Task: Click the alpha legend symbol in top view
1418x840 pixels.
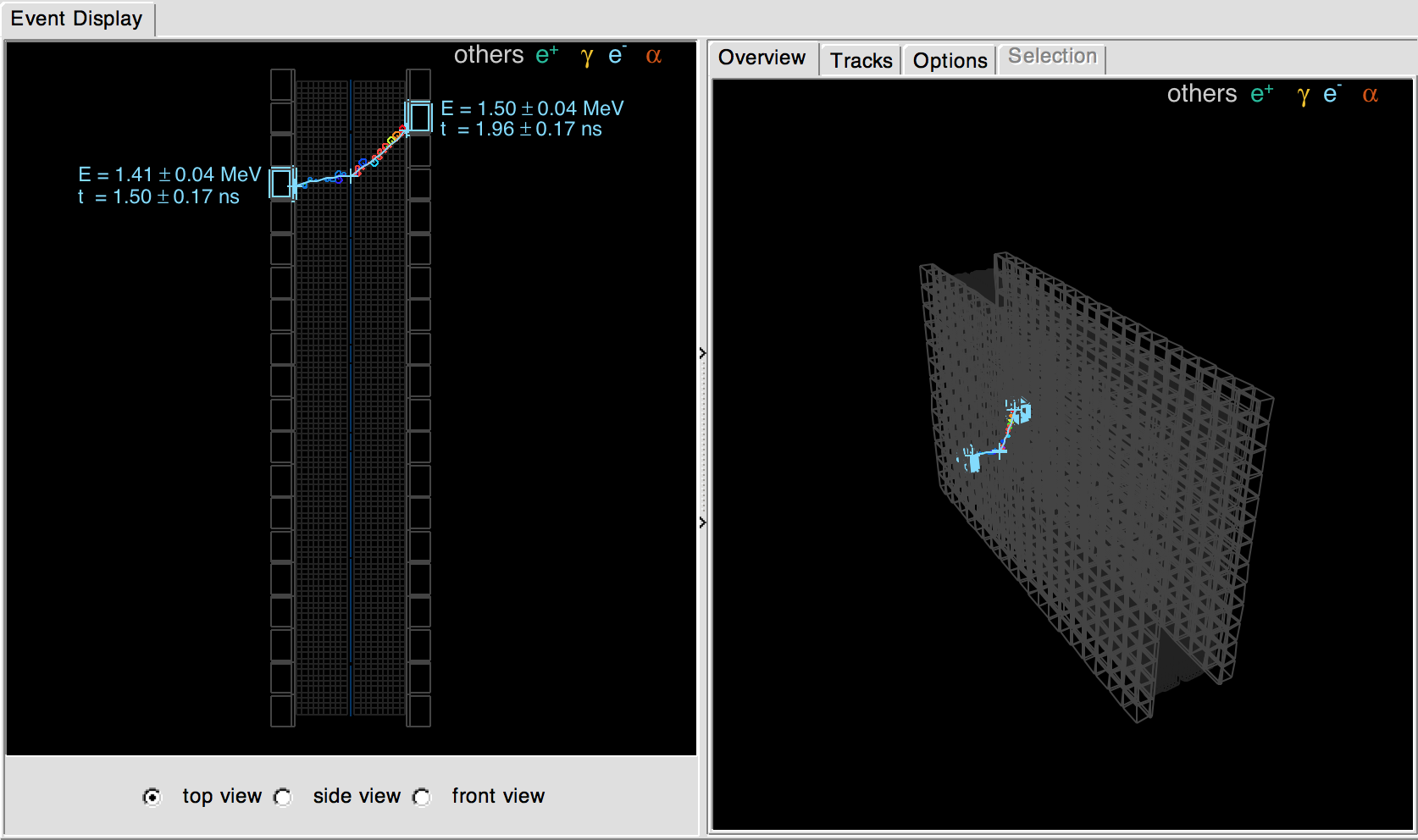Action: pyautogui.click(x=653, y=56)
